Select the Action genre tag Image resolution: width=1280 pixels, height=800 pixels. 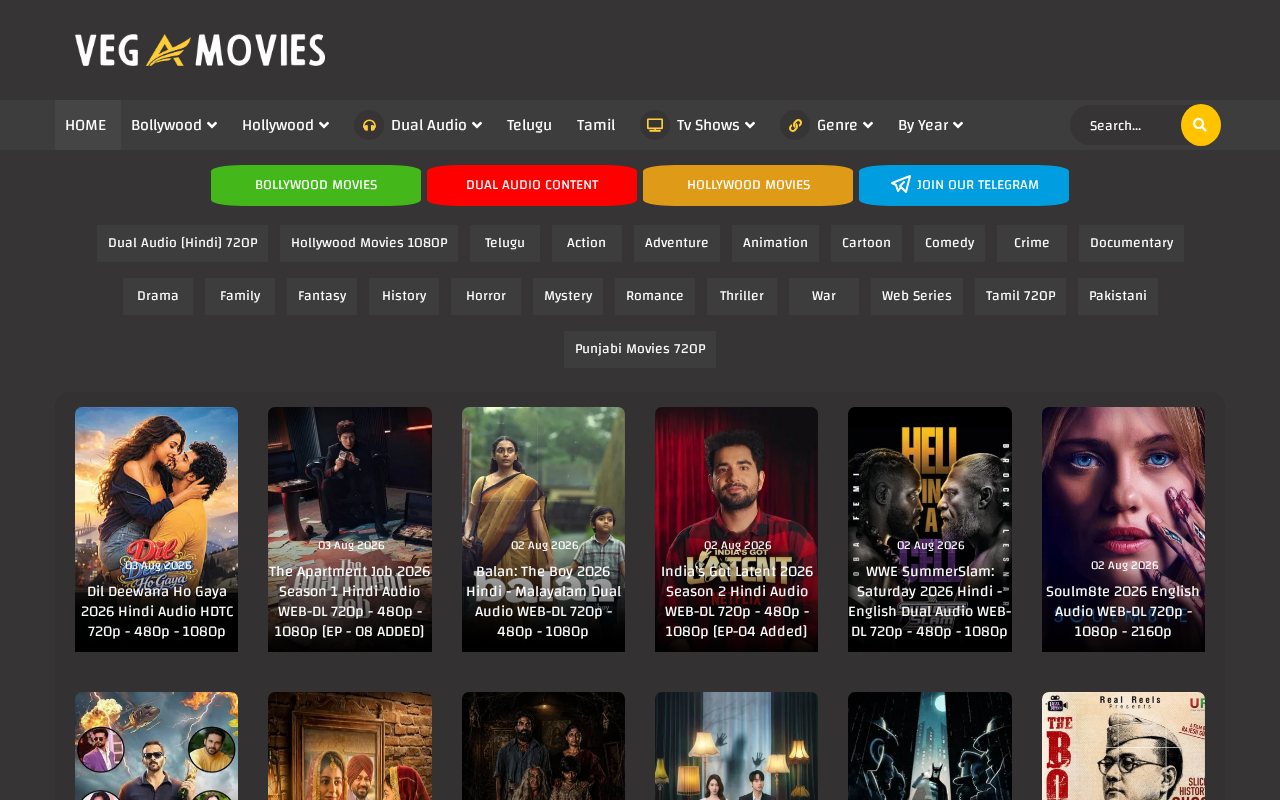point(587,243)
